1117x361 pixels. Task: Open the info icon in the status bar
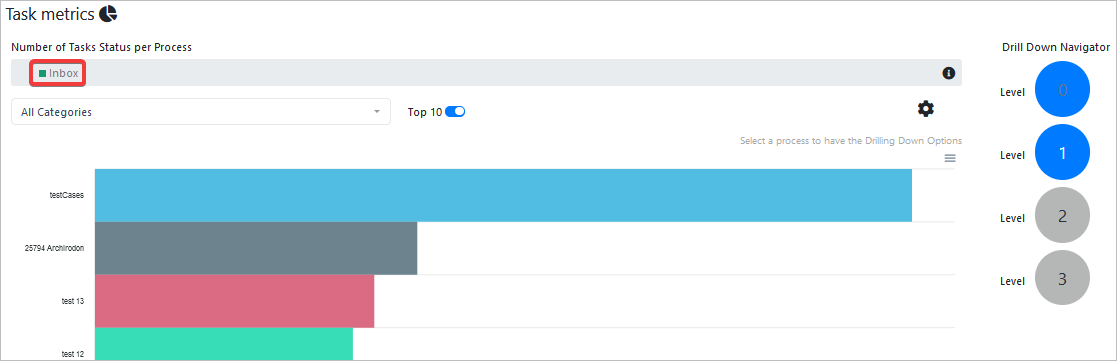point(948,73)
